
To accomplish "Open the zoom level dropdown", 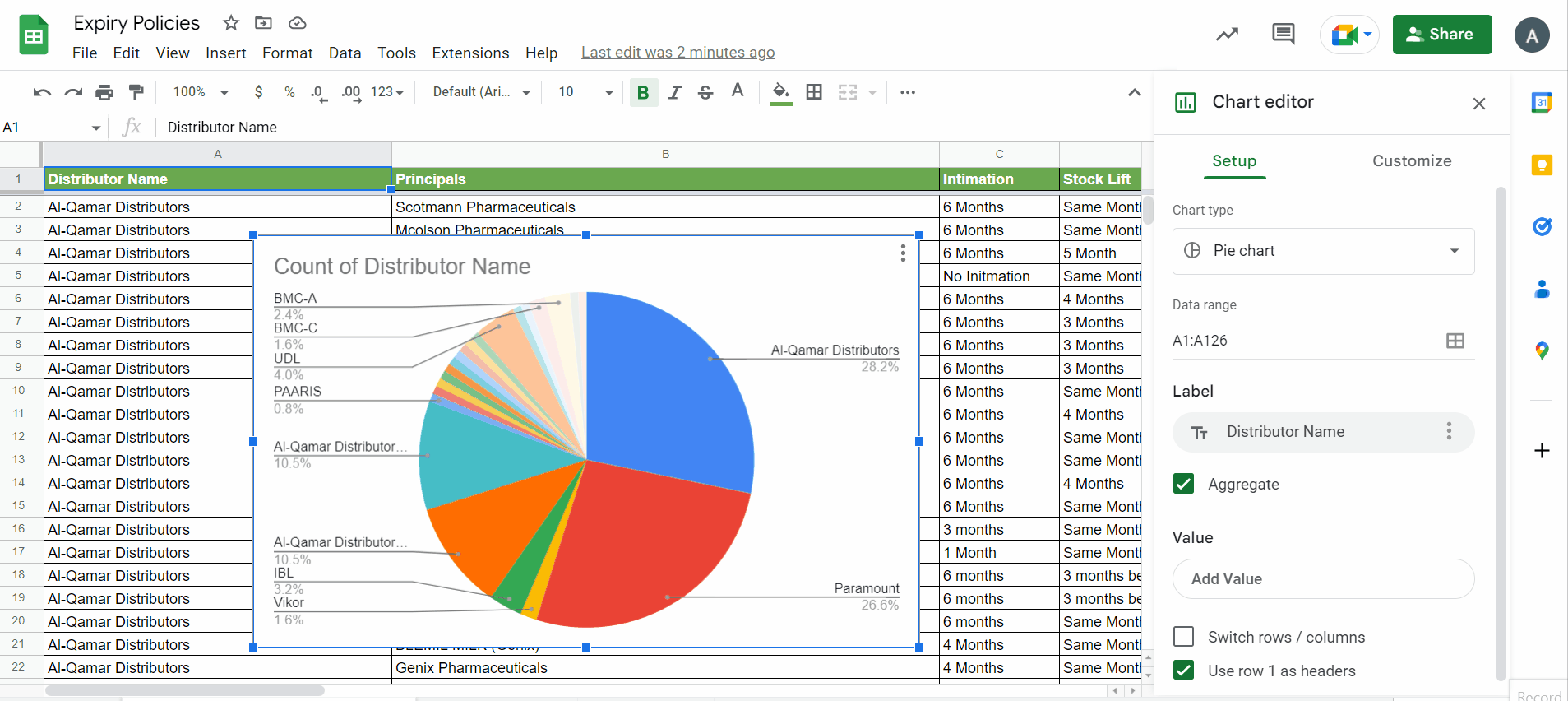I will point(201,92).
